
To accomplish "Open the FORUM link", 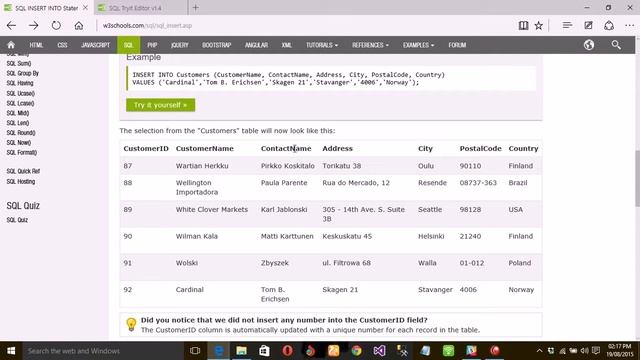I will 457,45.
